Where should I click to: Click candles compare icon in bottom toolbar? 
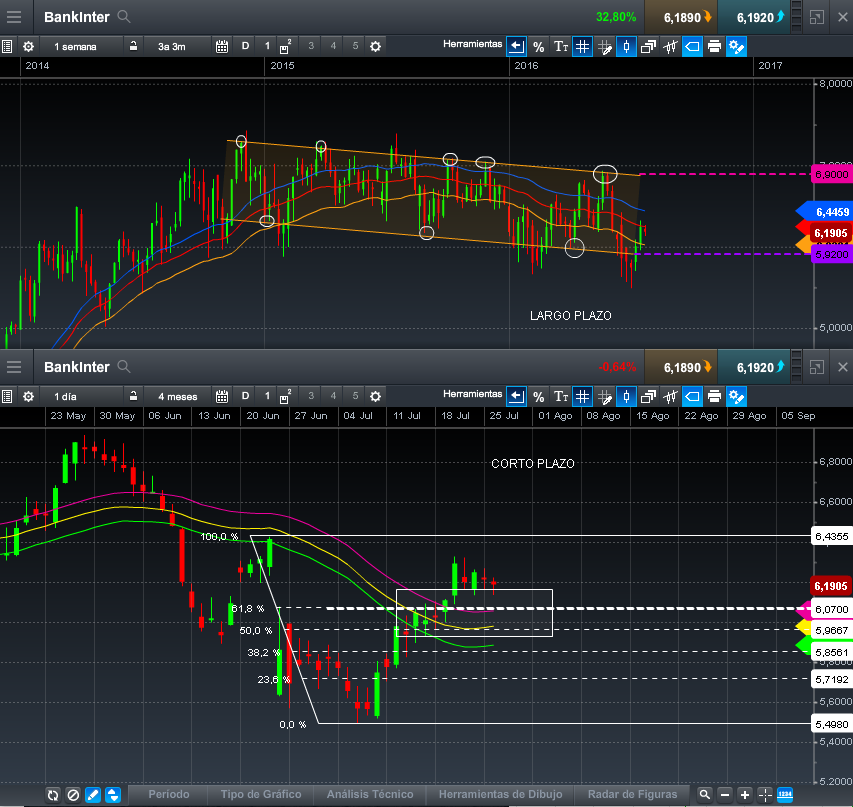(670, 397)
